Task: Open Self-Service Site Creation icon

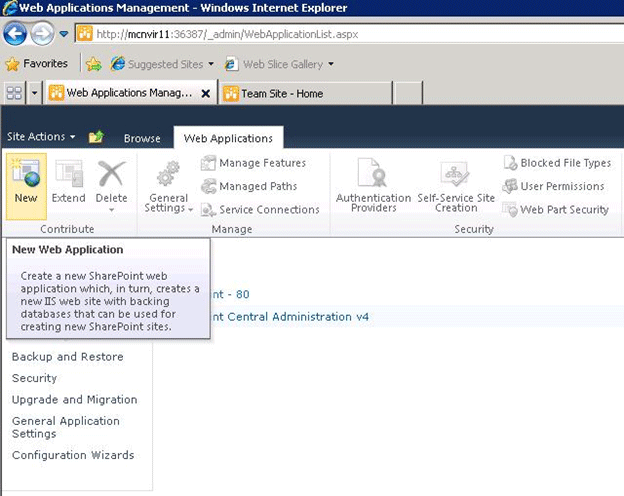Action: pyautogui.click(x=455, y=174)
